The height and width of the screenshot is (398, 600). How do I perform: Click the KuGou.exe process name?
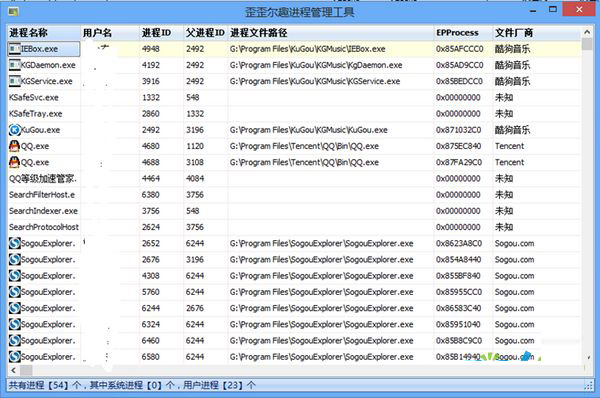click(x=41, y=130)
